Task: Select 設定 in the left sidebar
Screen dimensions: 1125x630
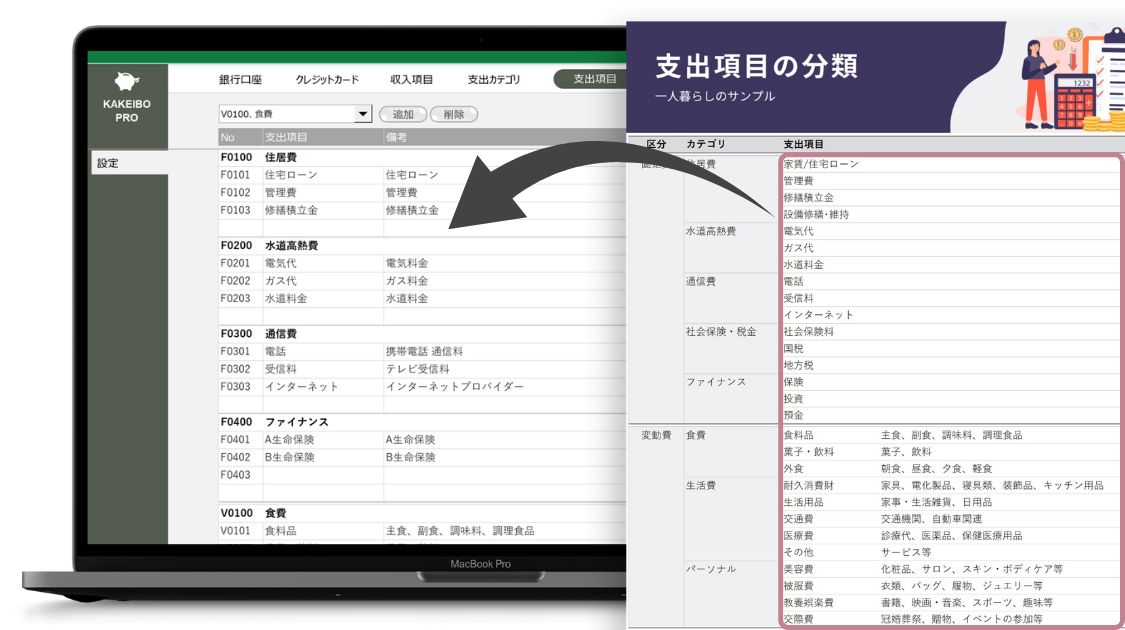Action: tap(108, 163)
